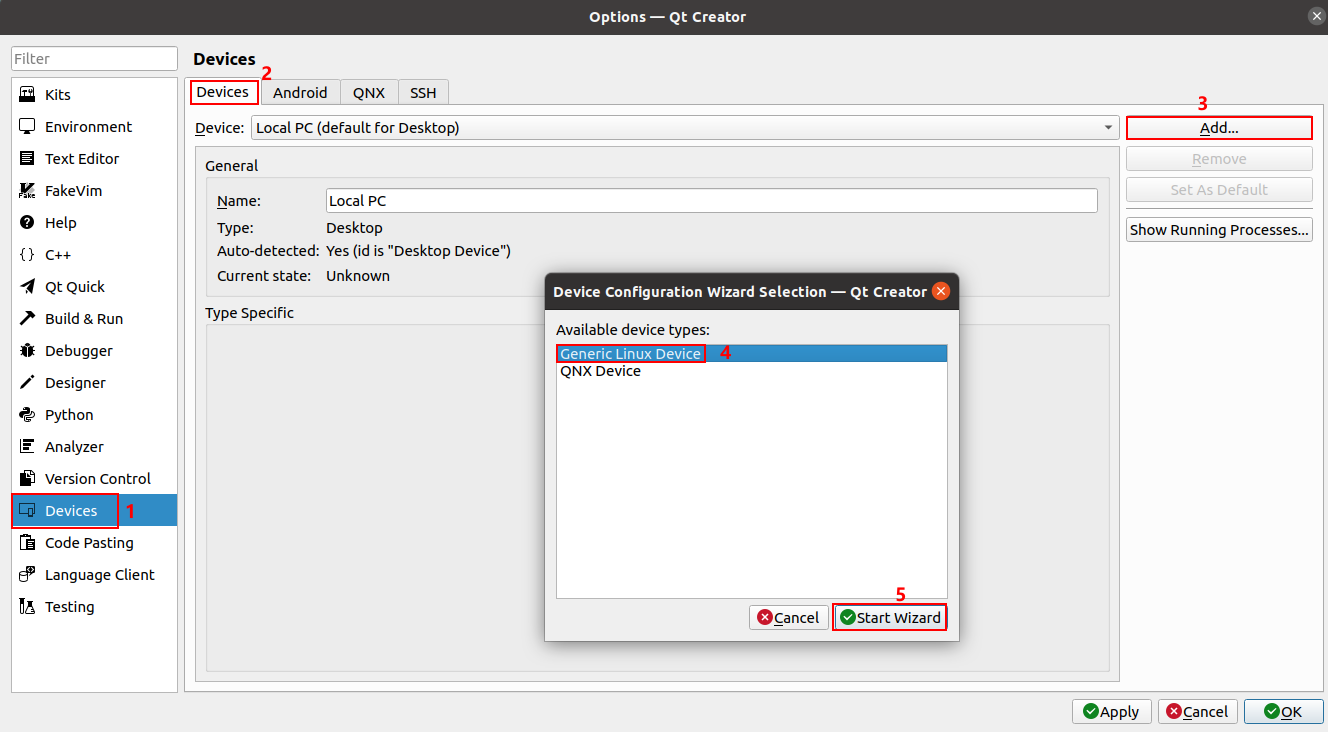Click the Name field containing Local PC
The image size is (1328, 732).
[x=711, y=201]
